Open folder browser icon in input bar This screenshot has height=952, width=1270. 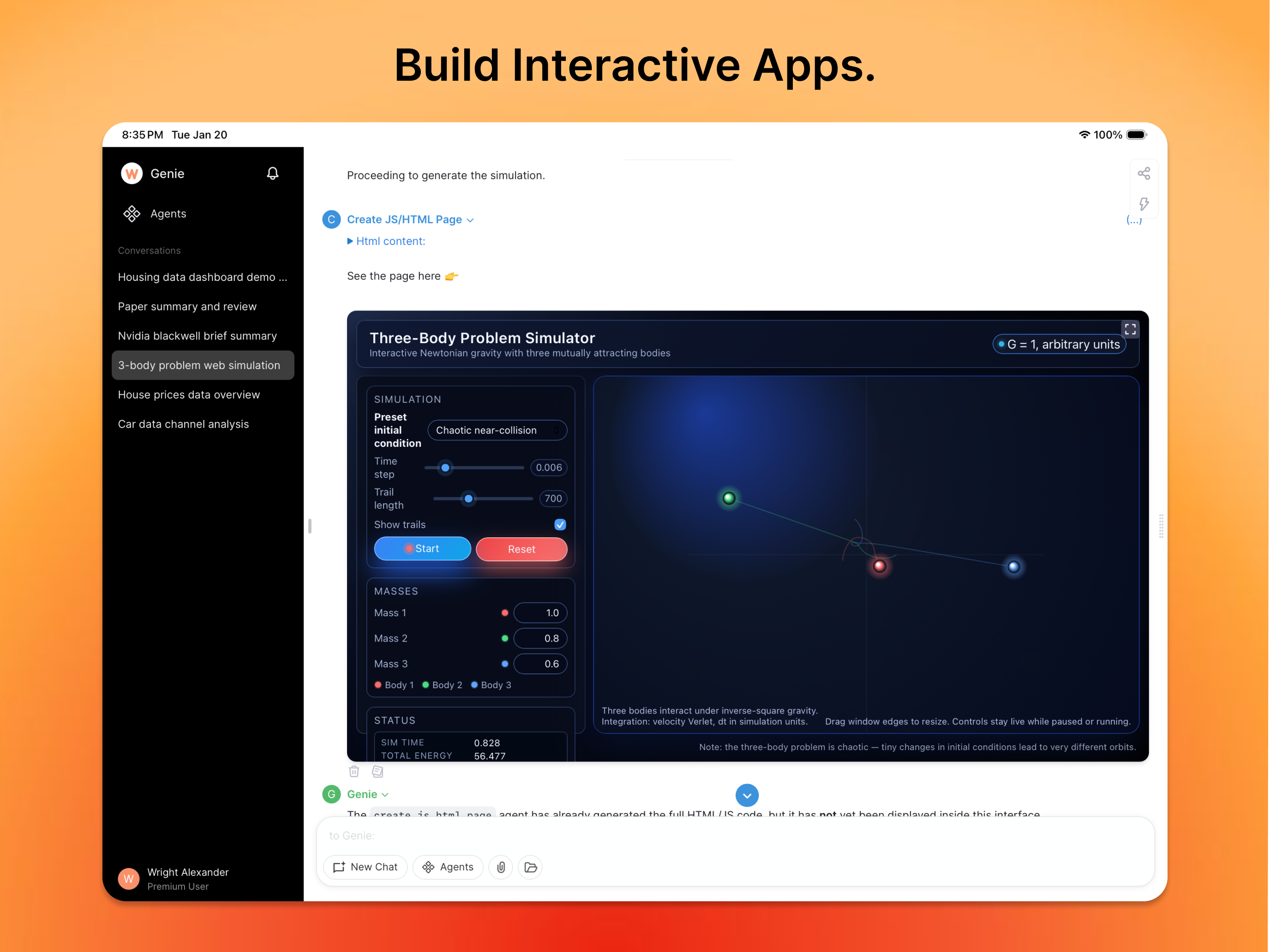pyautogui.click(x=531, y=867)
